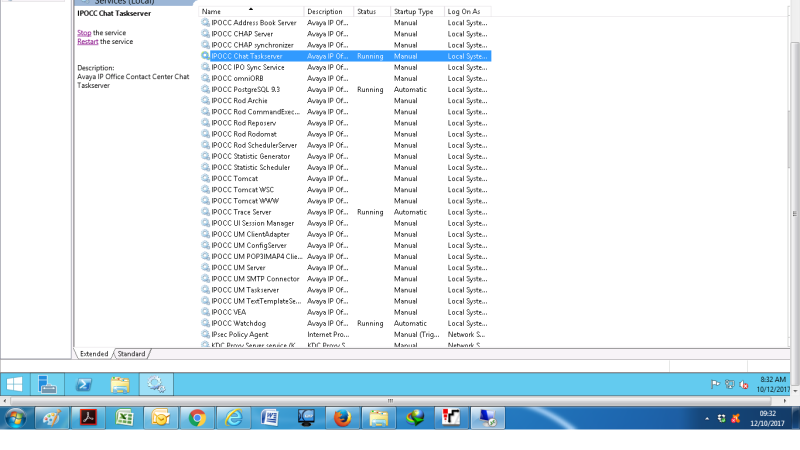800x450 pixels.
Task: Sort by Startup Type column header
Action: pos(417,11)
